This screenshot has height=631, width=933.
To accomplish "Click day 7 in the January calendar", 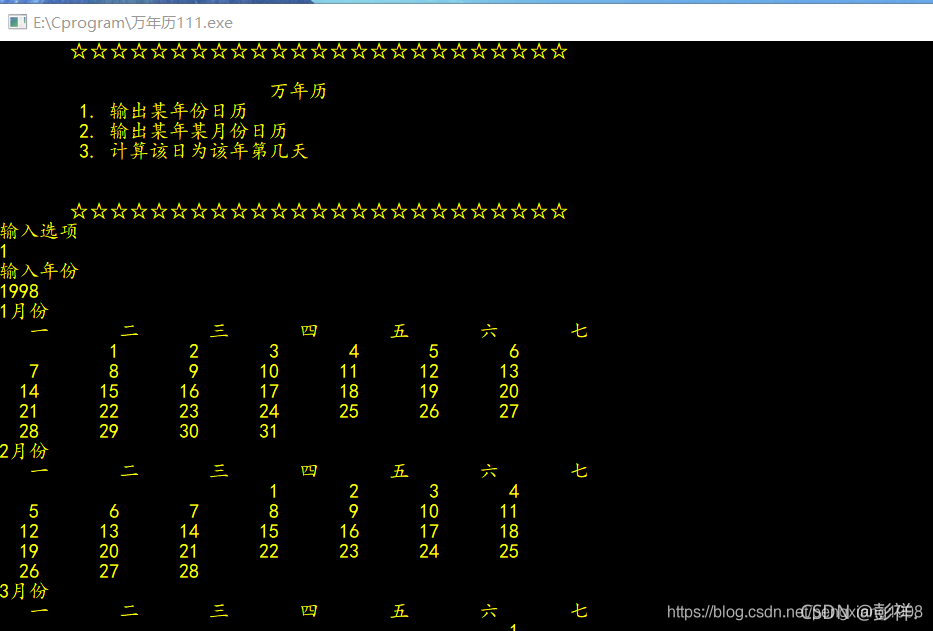I will click(34, 371).
